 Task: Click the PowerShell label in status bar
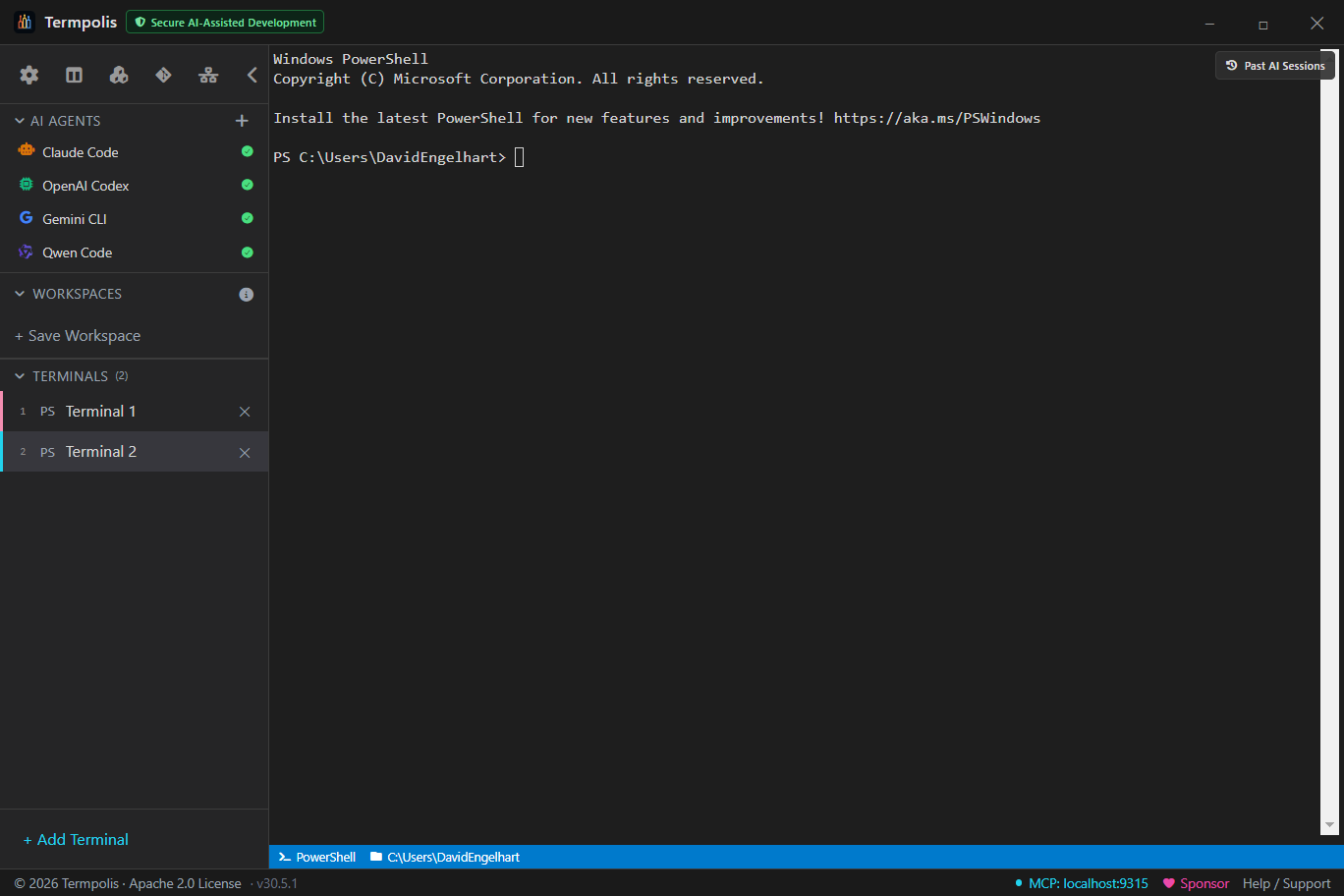click(325, 857)
